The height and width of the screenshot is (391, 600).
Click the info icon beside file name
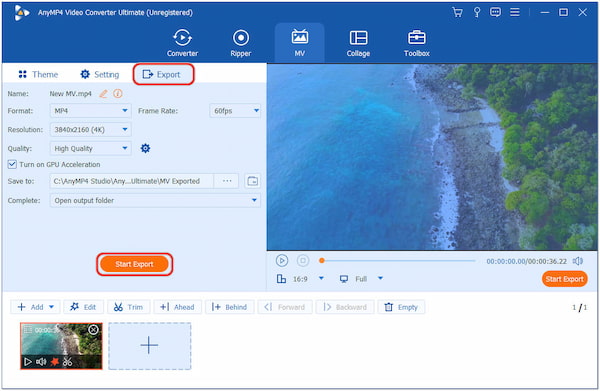pos(118,94)
